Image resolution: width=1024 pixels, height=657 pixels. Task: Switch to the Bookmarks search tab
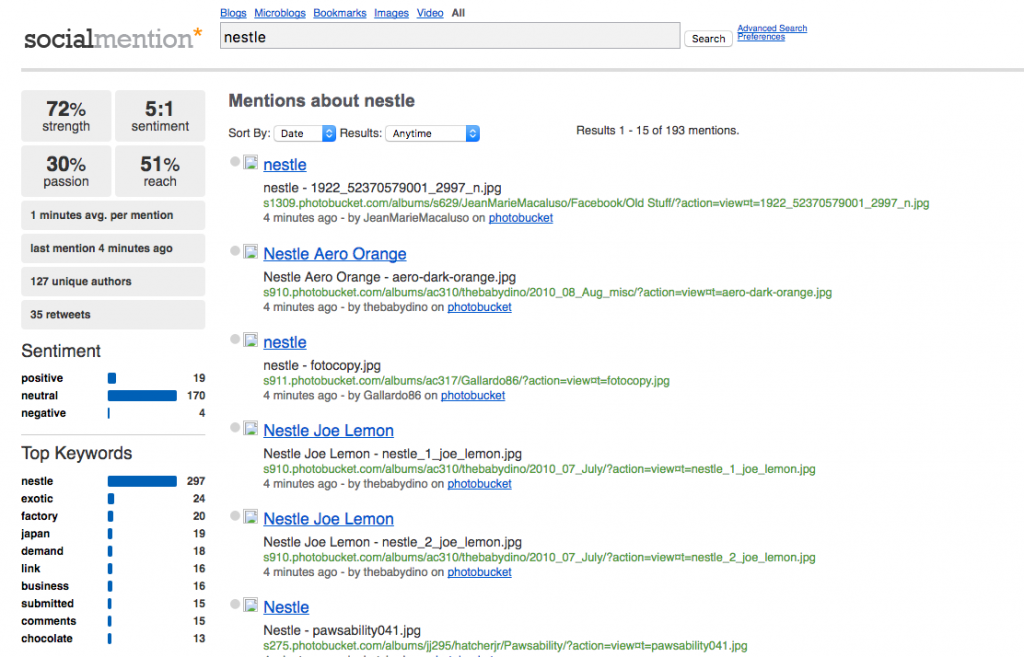point(340,13)
